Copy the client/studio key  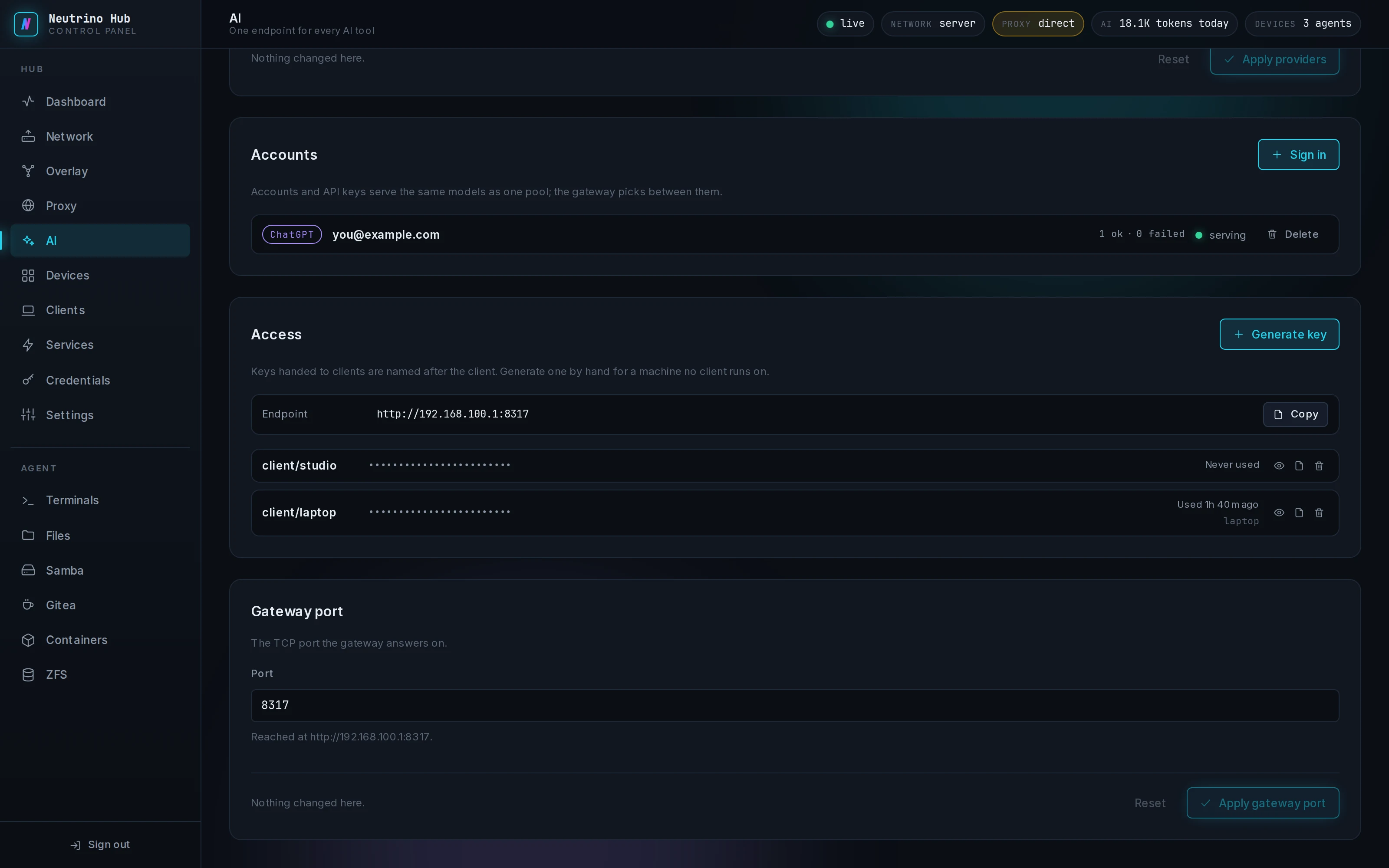pos(1299,466)
